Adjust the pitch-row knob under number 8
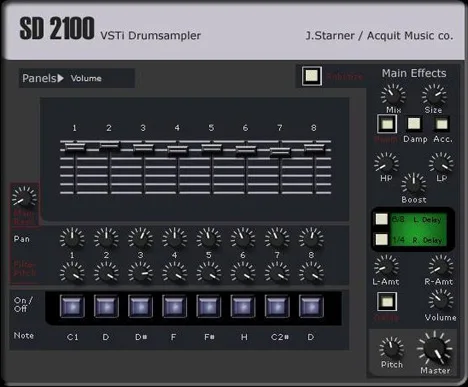 (311, 273)
